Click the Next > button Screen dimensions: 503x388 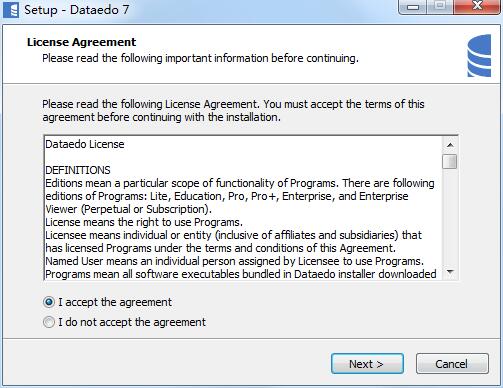tap(367, 364)
